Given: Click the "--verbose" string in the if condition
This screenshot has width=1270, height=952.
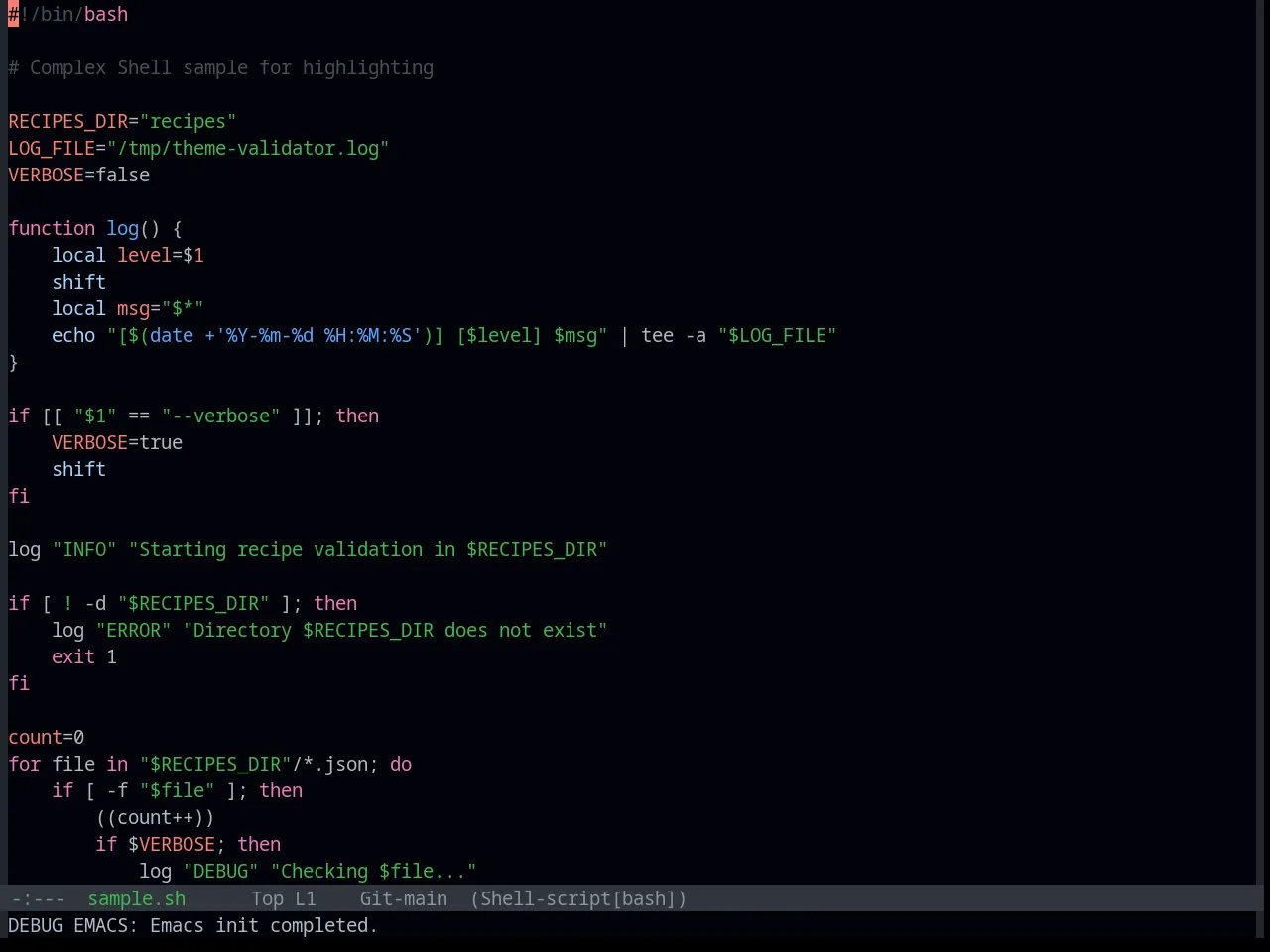Looking at the screenshot, I should (x=221, y=416).
